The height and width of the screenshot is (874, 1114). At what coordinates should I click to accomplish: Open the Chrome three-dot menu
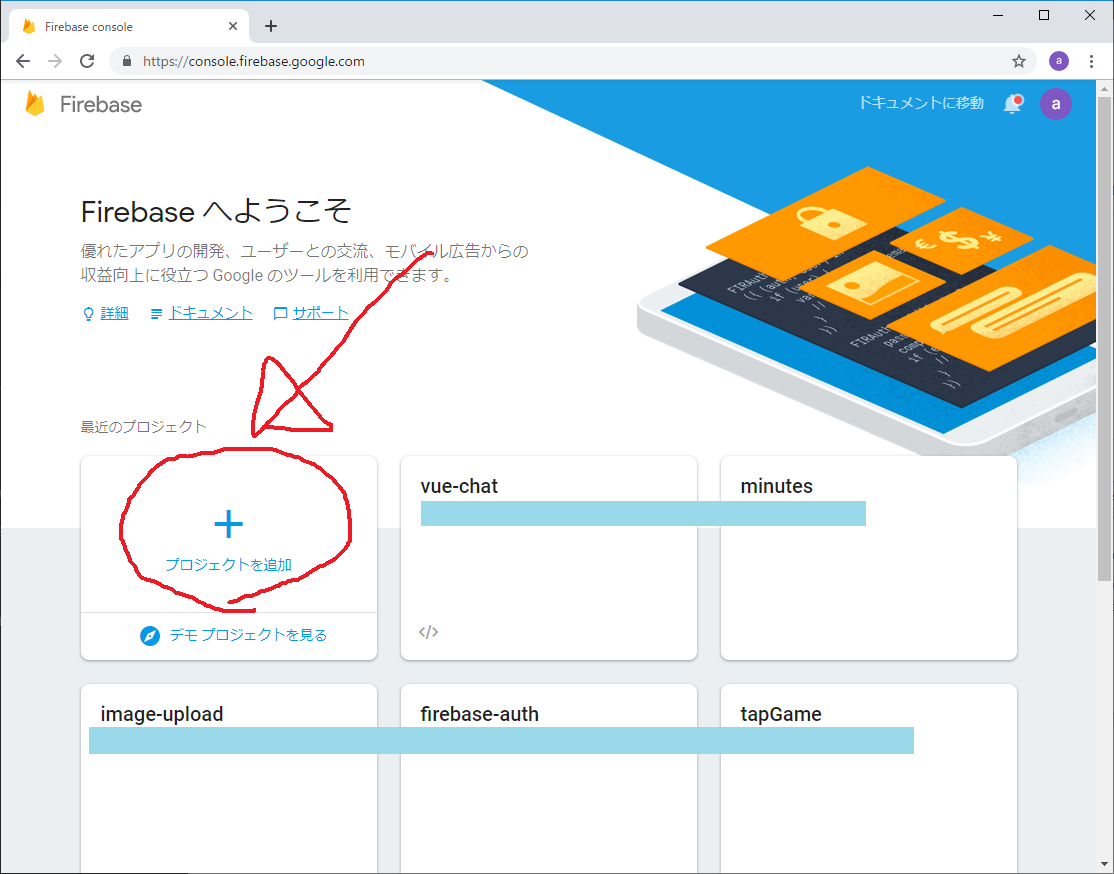coord(1091,61)
